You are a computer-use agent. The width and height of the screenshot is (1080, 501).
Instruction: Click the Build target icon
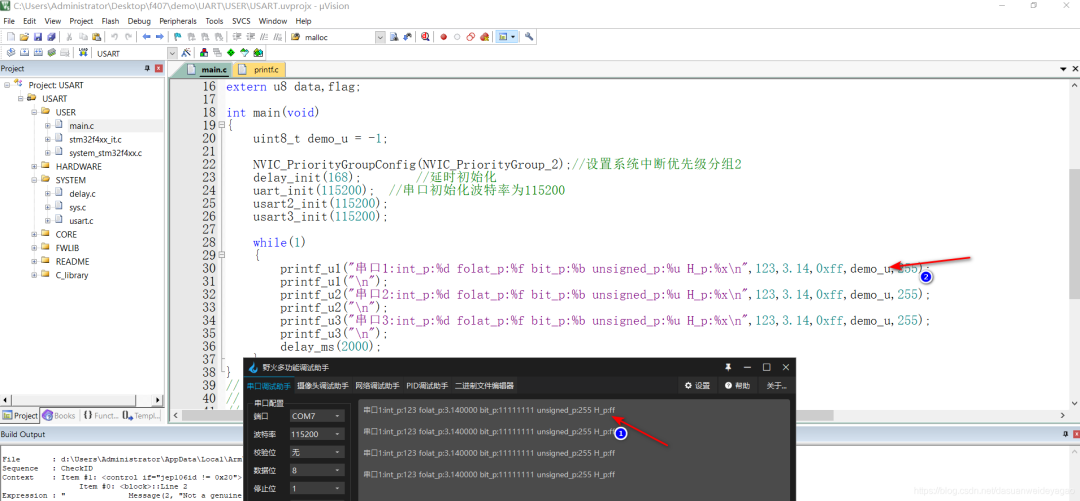point(24,53)
